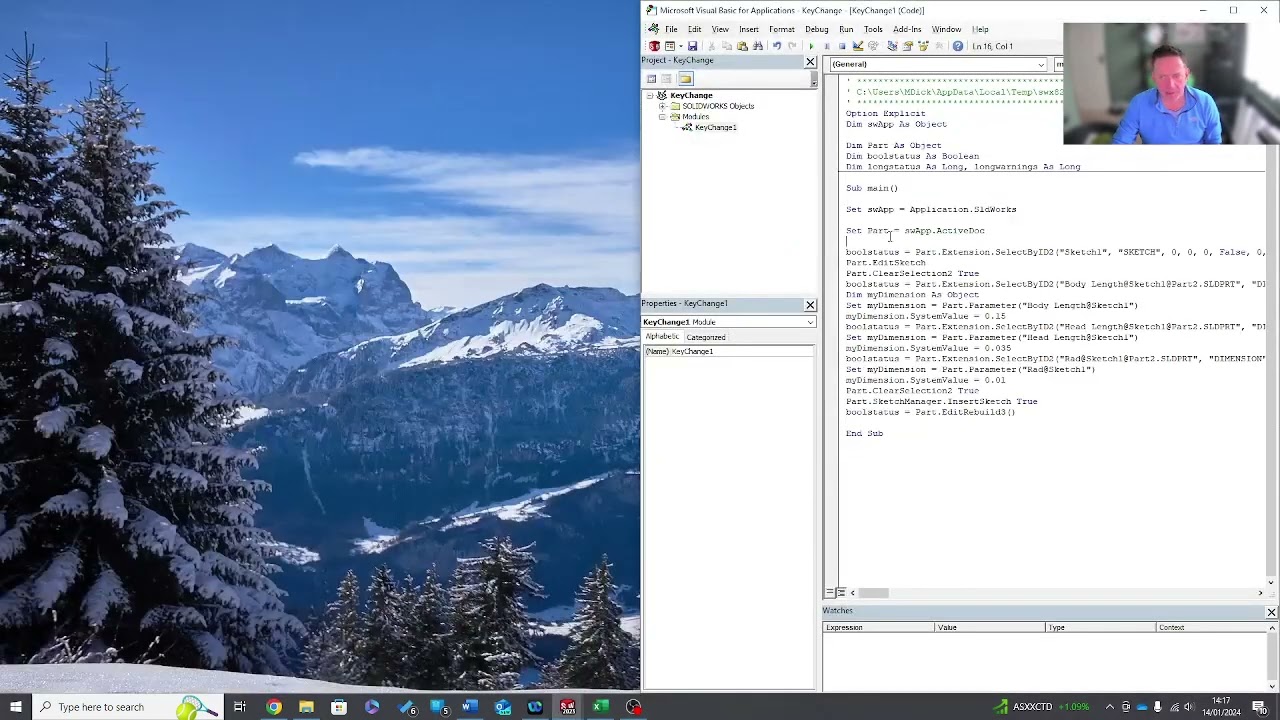The width and height of the screenshot is (1280, 720).
Task: Click the Expression column header in Watches
Action: [x=878, y=628]
